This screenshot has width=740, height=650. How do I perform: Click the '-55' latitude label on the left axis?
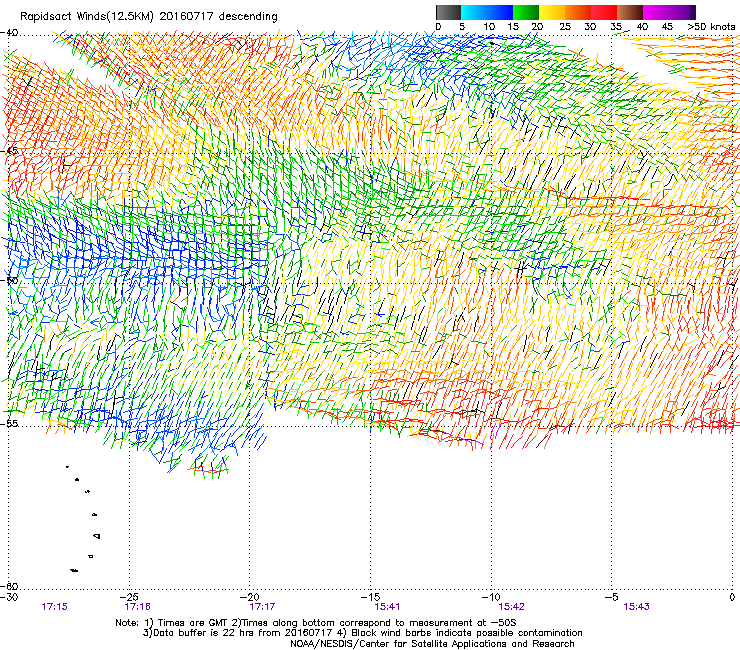coord(9,423)
